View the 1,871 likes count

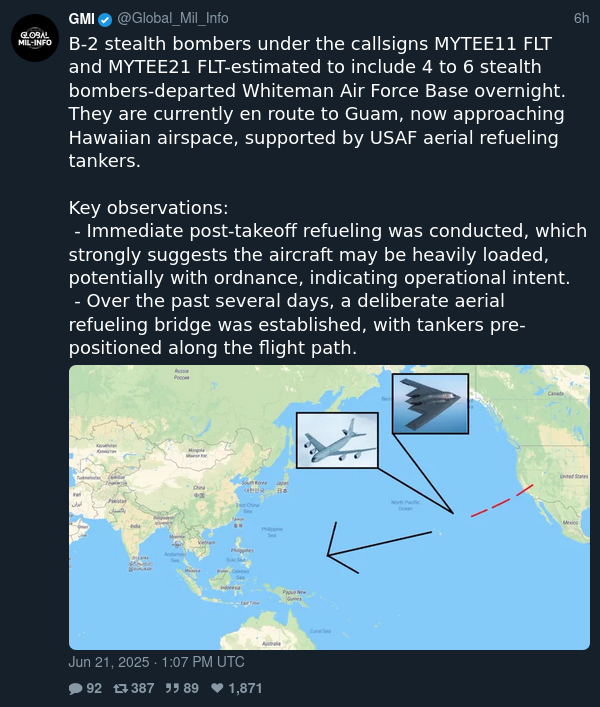(x=245, y=689)
